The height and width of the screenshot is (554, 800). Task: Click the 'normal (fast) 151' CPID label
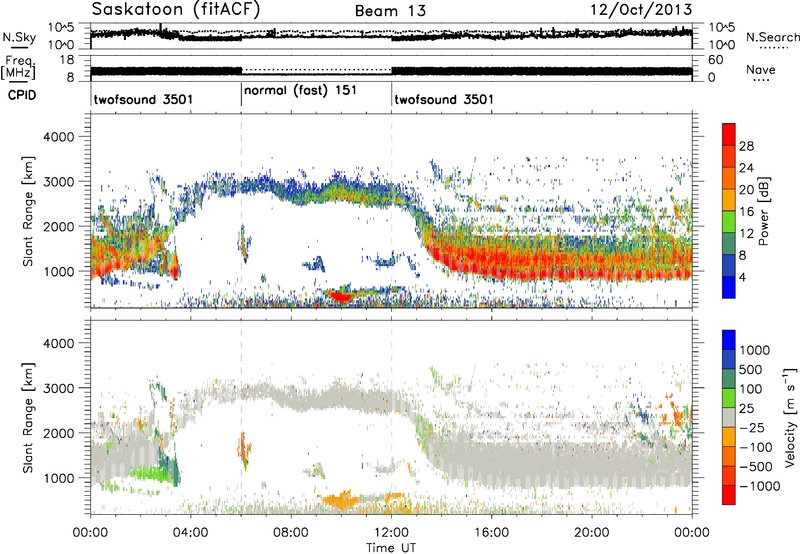point(300,91)
